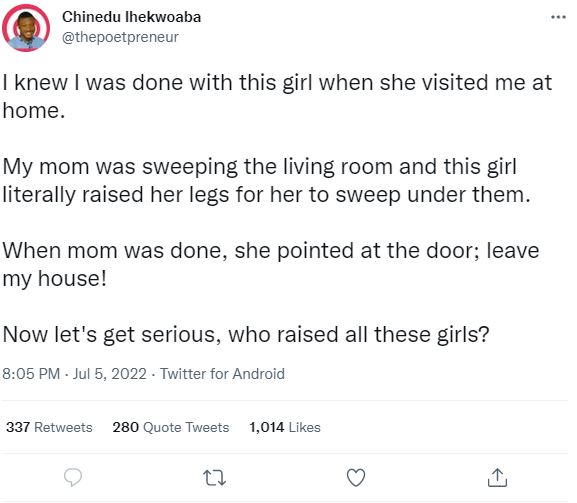Click the 'When mom was done' line
Image resolution: width=577 pixels, height=503 pixels.
tap(271, 250)
